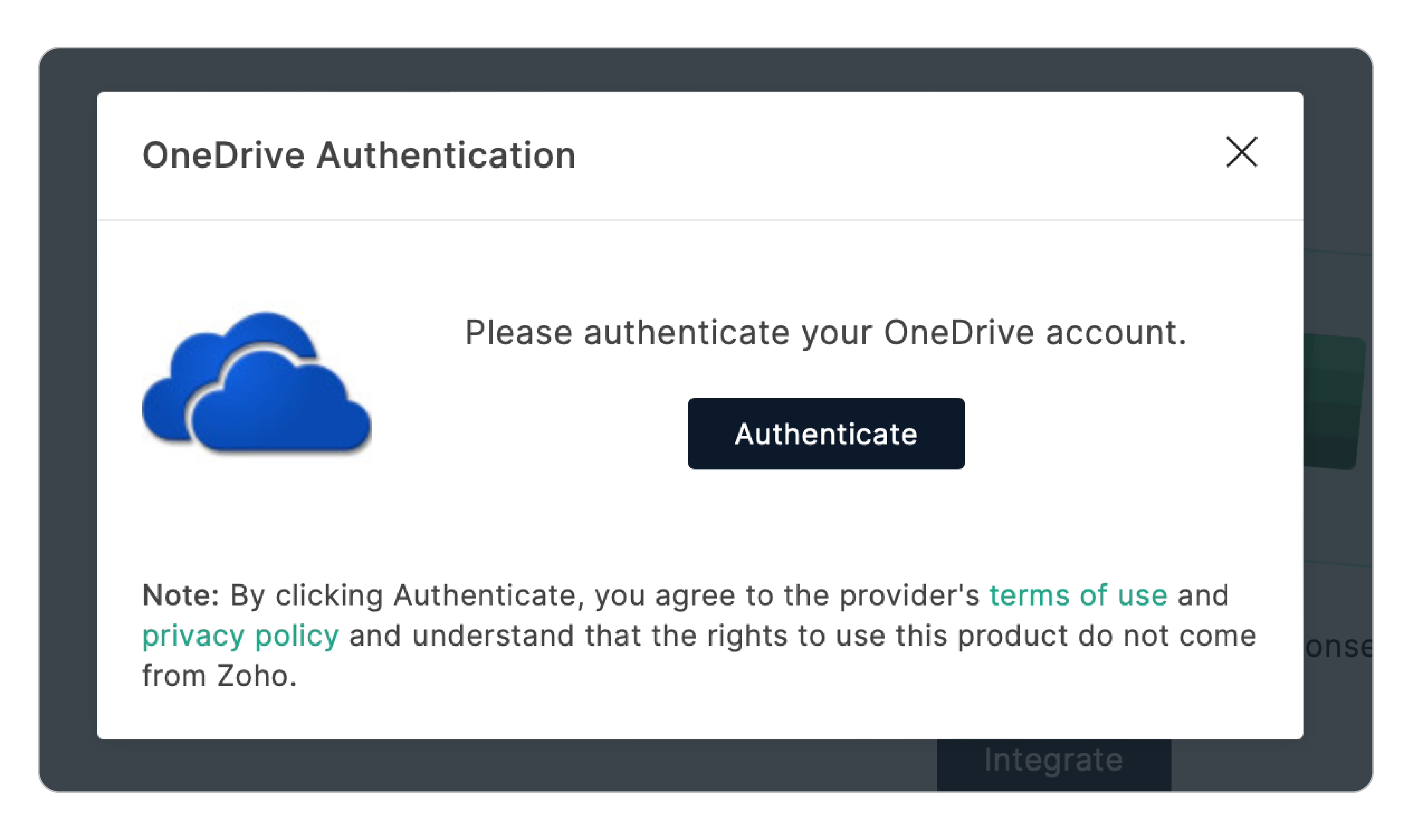
Task: Close the OneDrive Authentication dialog with X
Action: pos(1241,151)
